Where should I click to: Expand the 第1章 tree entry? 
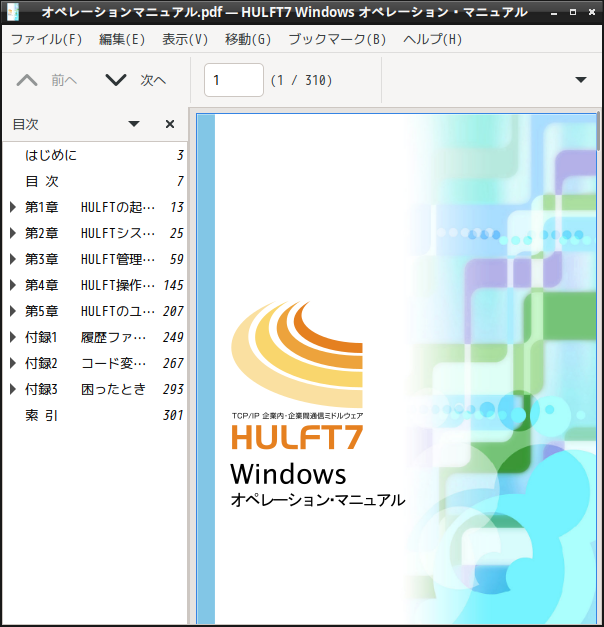click(13, 207)
